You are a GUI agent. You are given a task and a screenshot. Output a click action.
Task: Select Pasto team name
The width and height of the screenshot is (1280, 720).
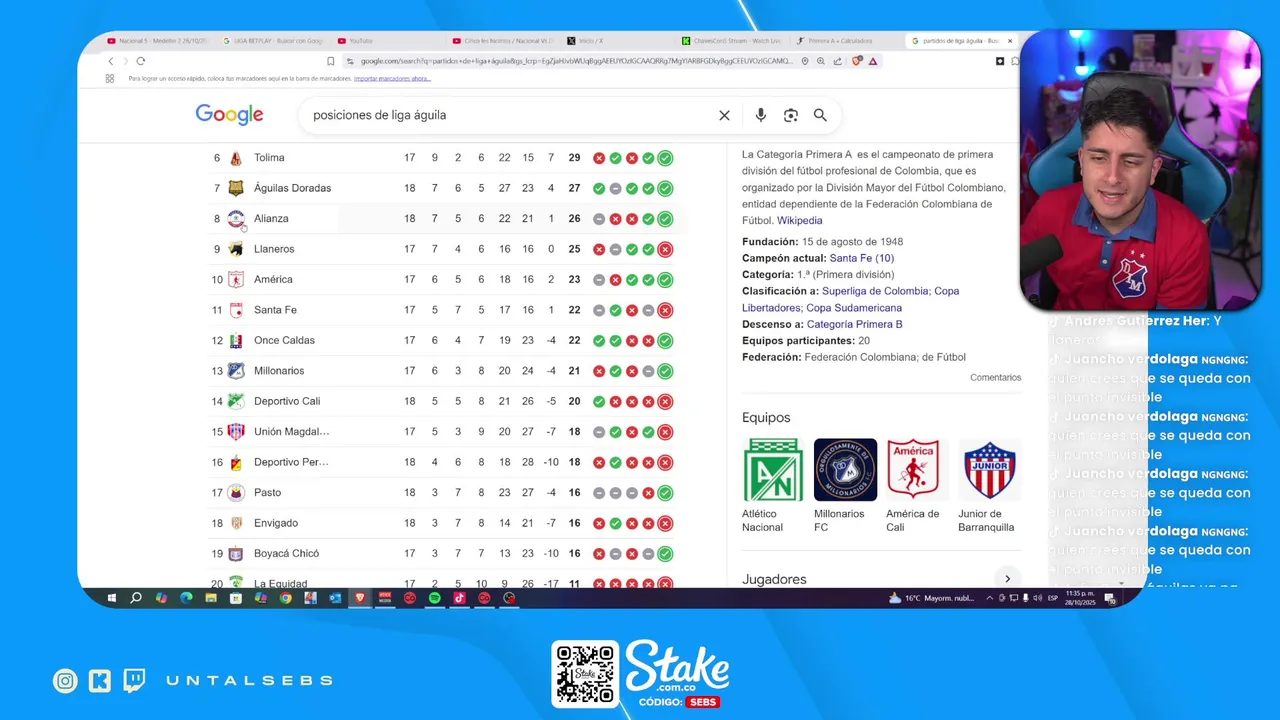click(x=267, y=493)
